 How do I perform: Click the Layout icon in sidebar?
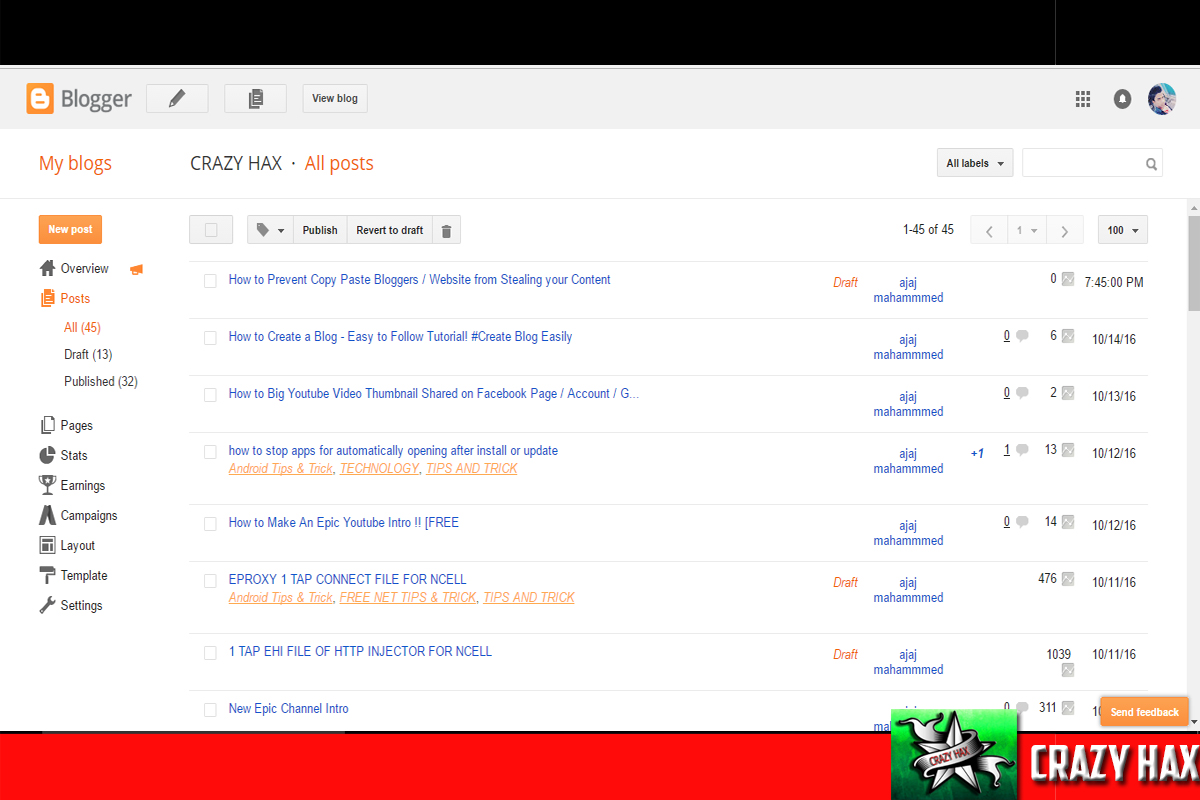[47, 545]
